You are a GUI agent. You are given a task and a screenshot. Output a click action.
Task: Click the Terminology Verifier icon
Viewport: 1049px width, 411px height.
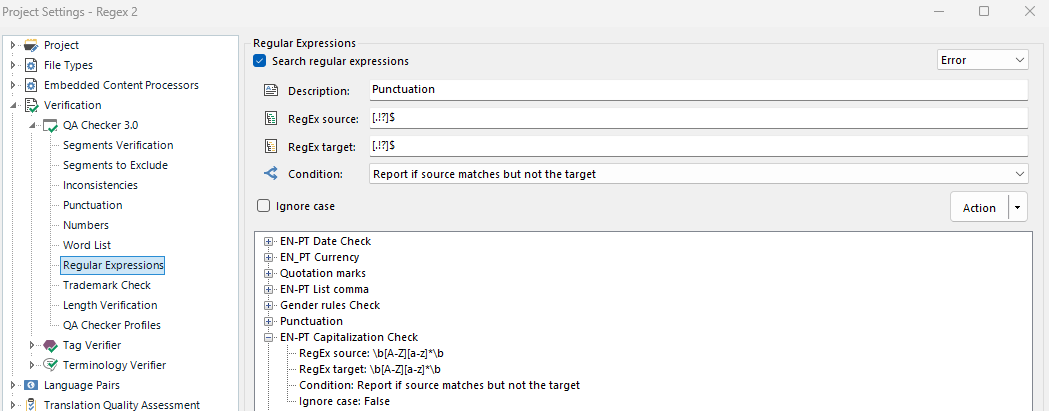tap(50, 366)
